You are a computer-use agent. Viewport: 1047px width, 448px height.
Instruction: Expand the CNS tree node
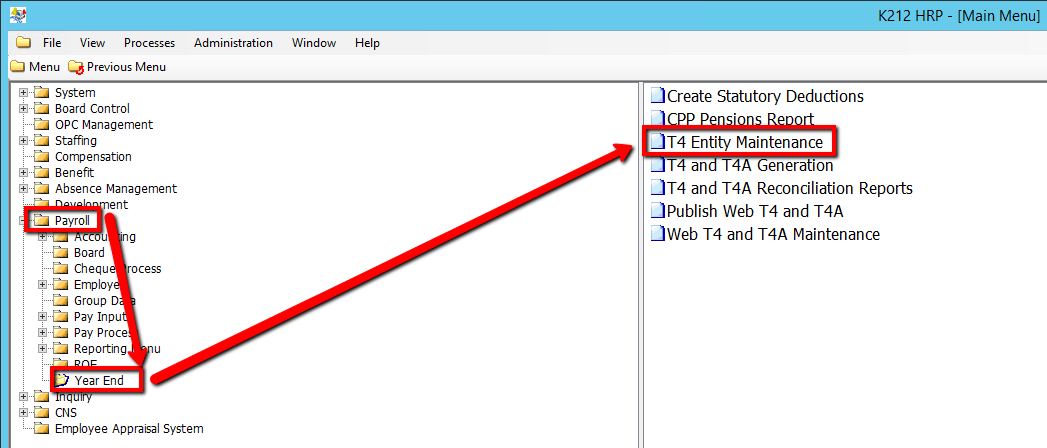(x=24, y=413)
